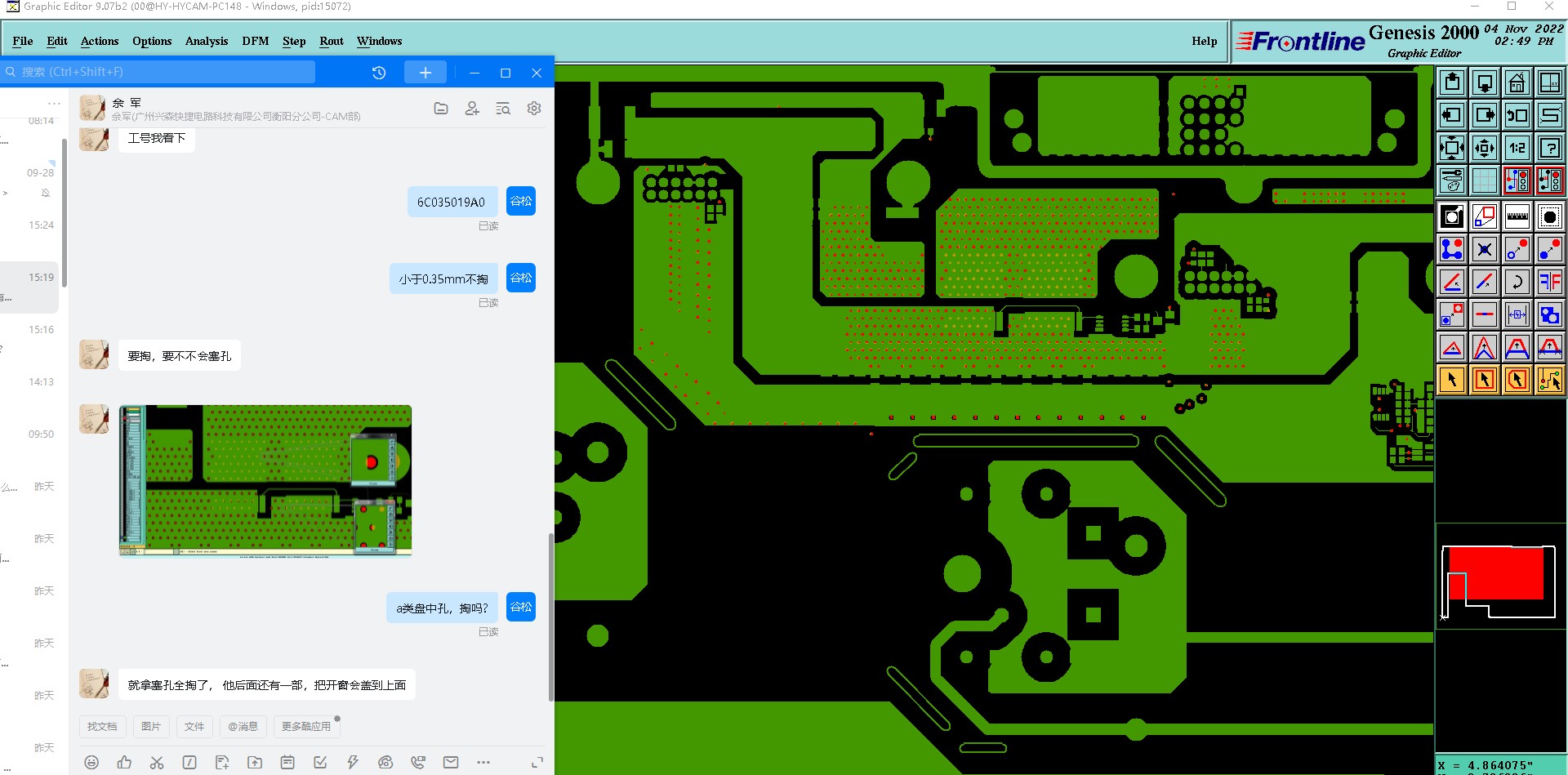Click the home view icon
1568x775 pixels.
point(1517,82)
